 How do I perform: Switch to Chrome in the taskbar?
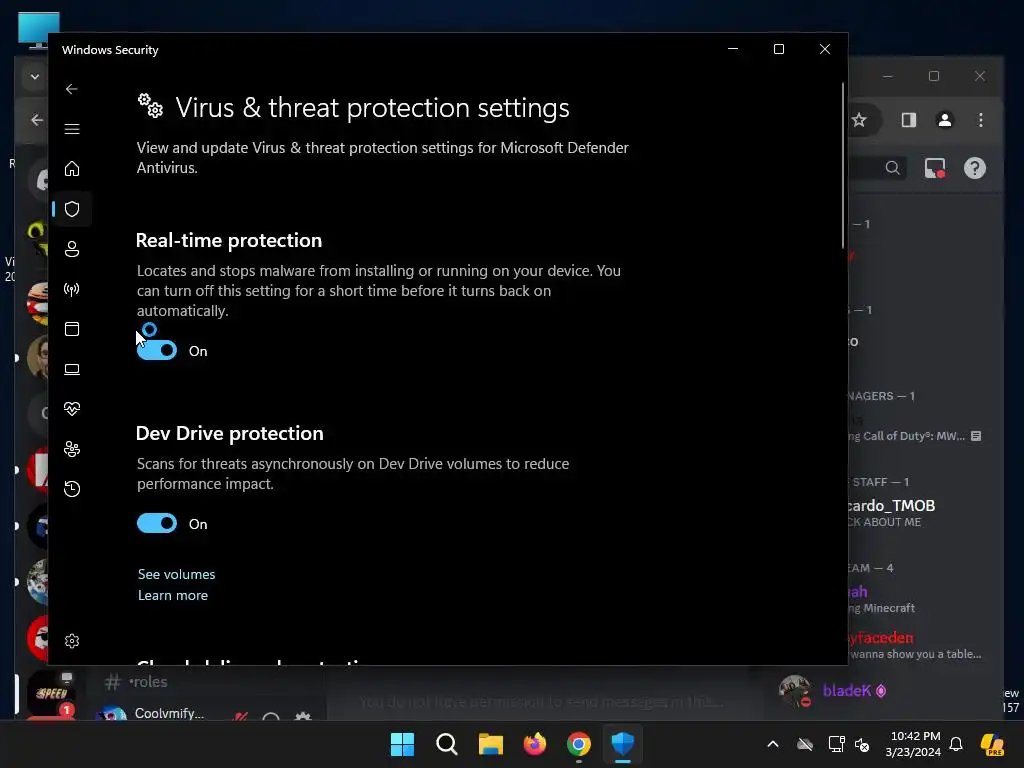(579, 744)
